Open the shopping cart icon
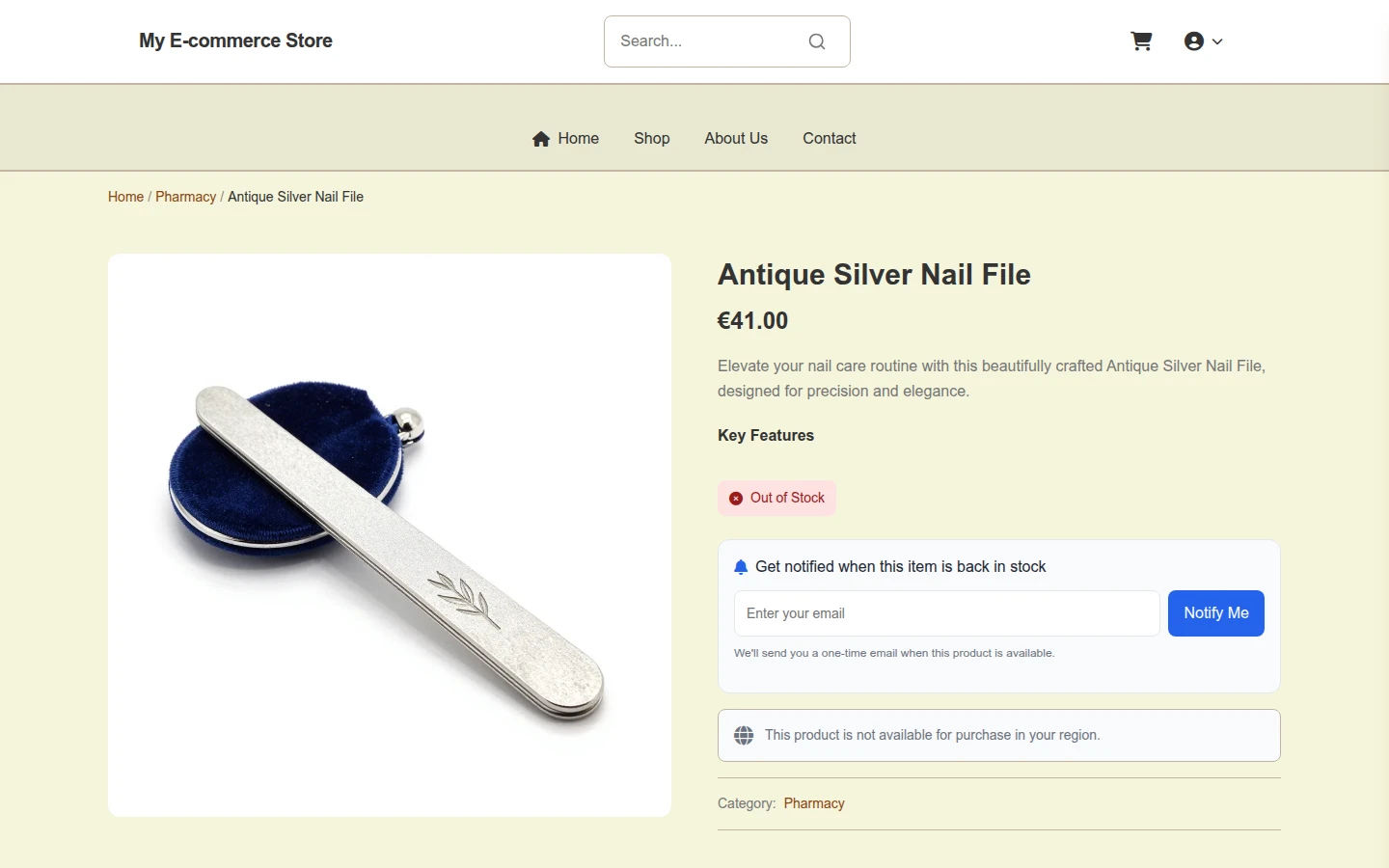 [x=1141, y=41]
